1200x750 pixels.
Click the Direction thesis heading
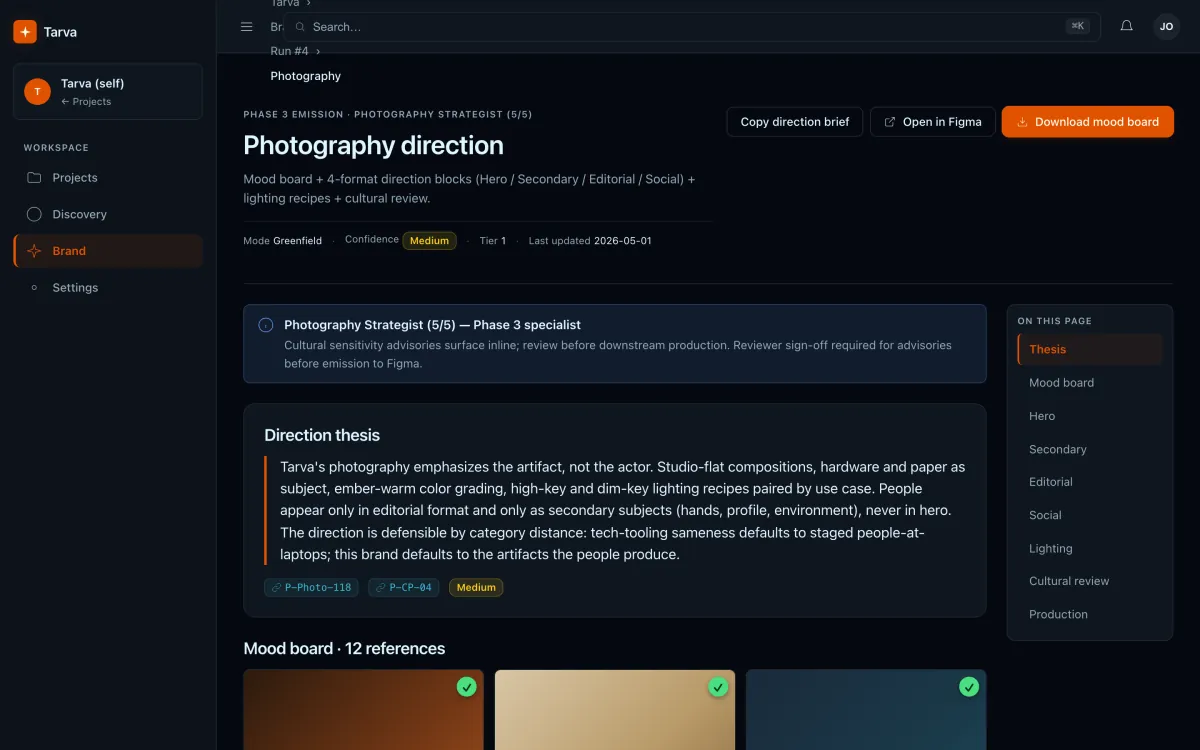click(322, 435)
